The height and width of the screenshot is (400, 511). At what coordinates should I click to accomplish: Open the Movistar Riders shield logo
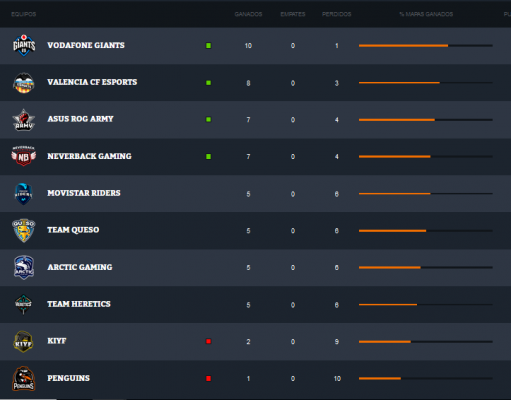tap(24, 193)
